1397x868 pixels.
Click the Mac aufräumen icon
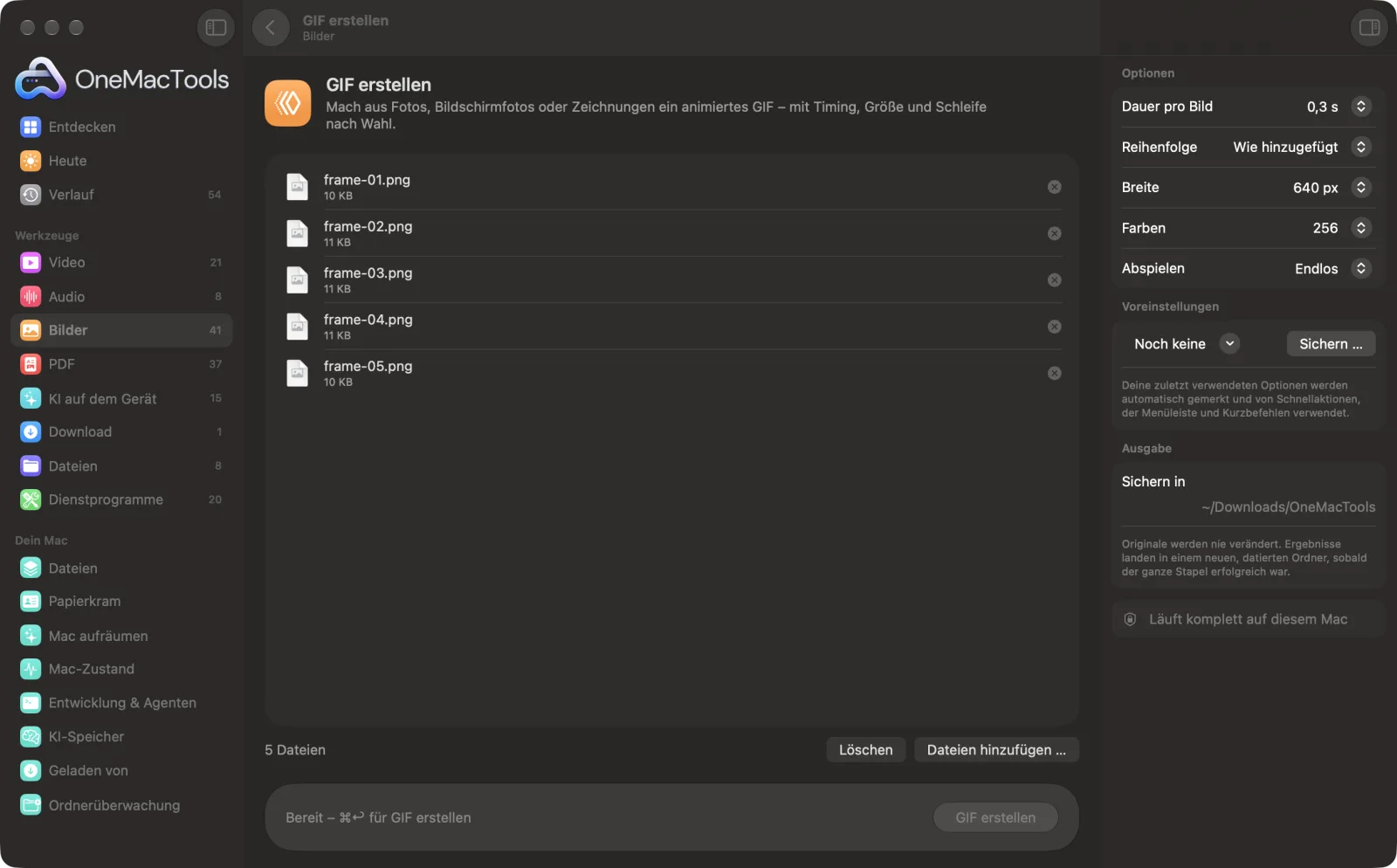point(31,636)
